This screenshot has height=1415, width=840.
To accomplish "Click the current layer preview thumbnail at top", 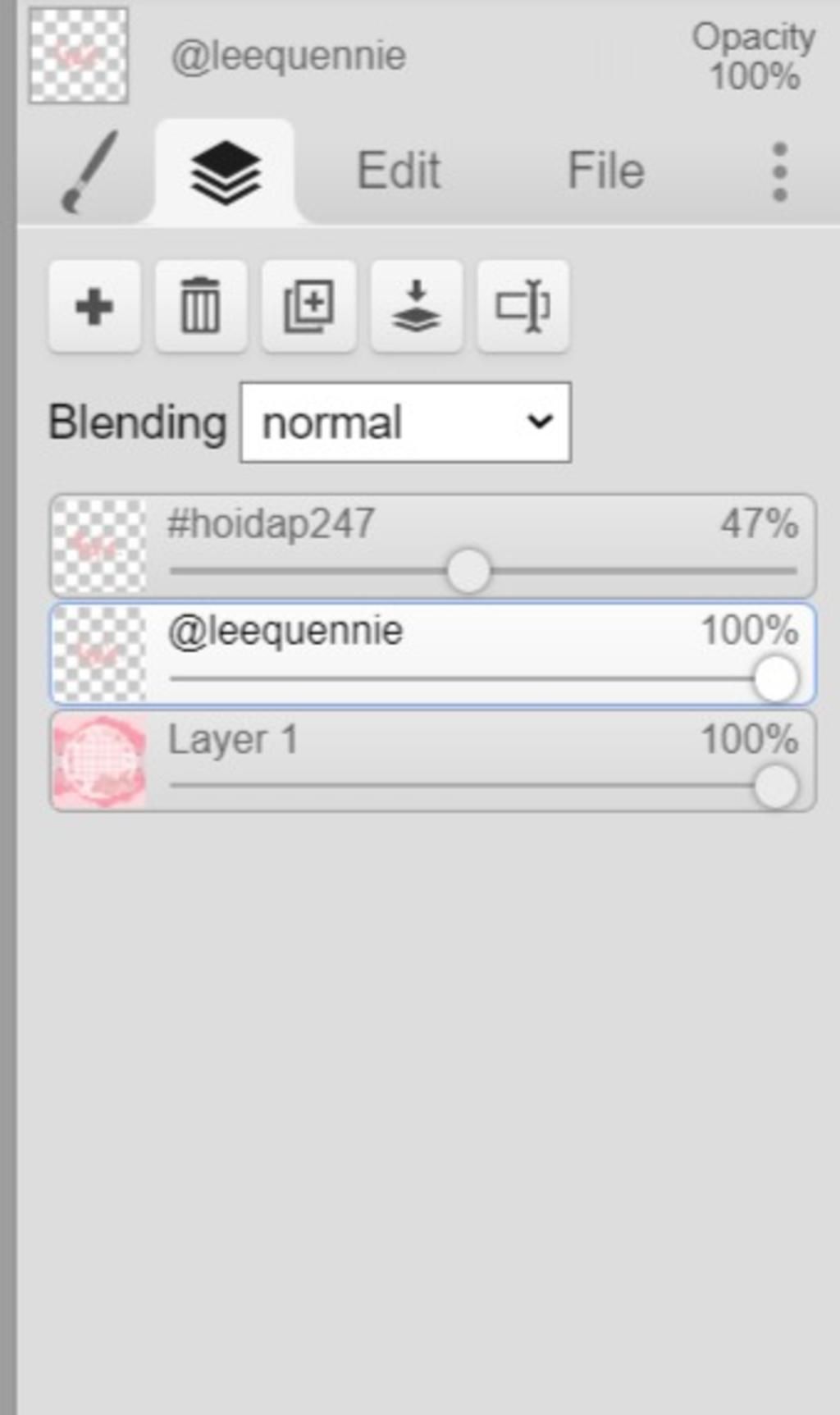I will [79, 56].
